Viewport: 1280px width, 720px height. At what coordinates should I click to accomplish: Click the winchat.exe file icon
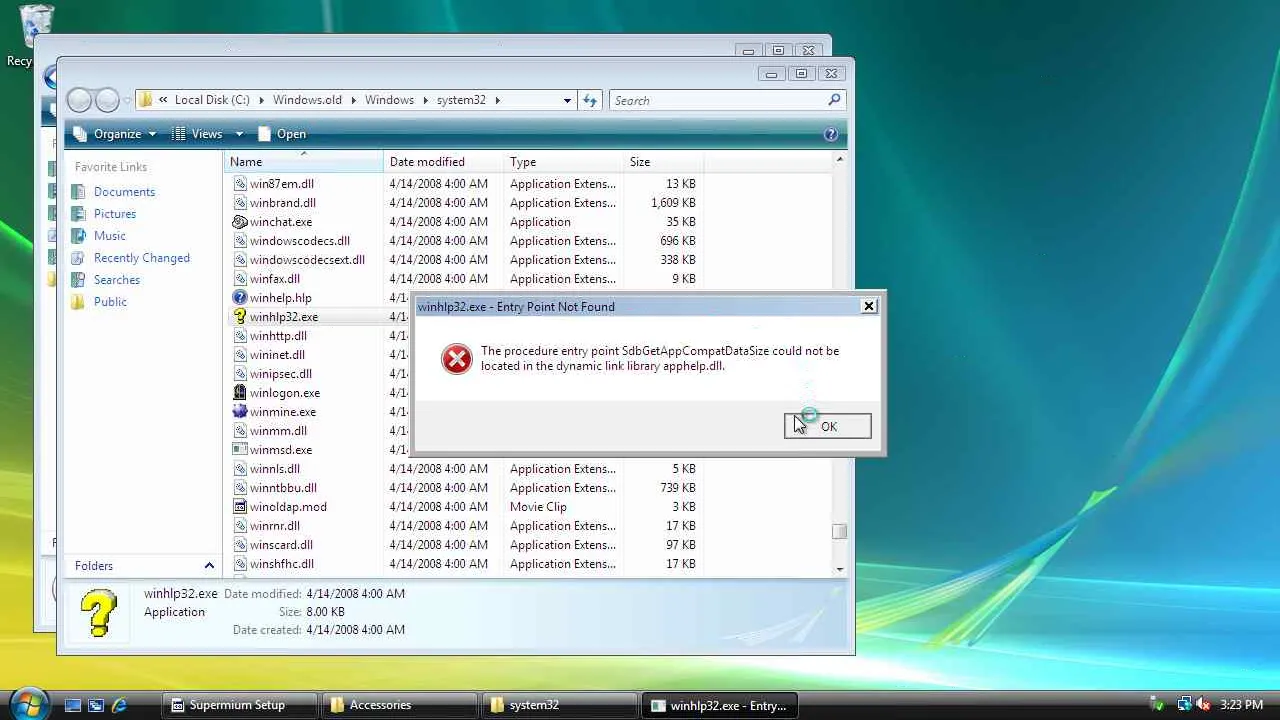tap(239, 222)
